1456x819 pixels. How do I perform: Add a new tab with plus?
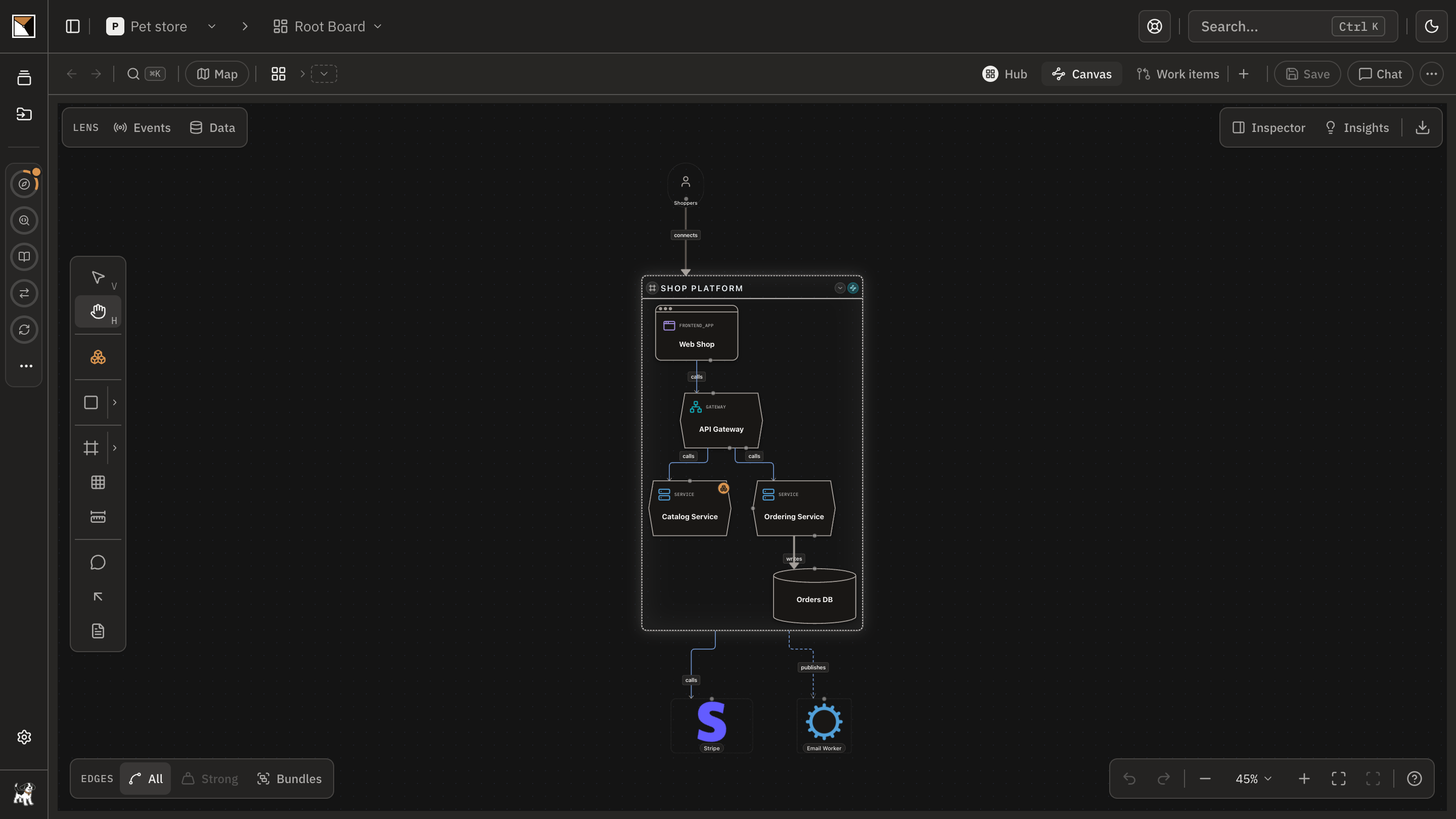coord(1244,74)
